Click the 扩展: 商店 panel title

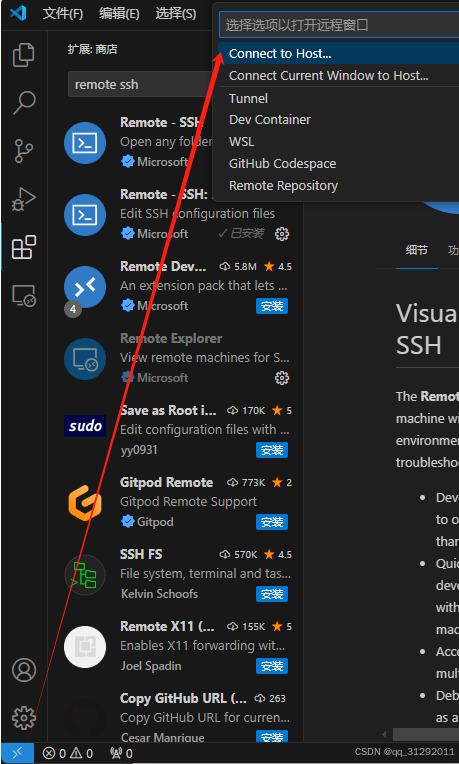(x=93, y=49)
